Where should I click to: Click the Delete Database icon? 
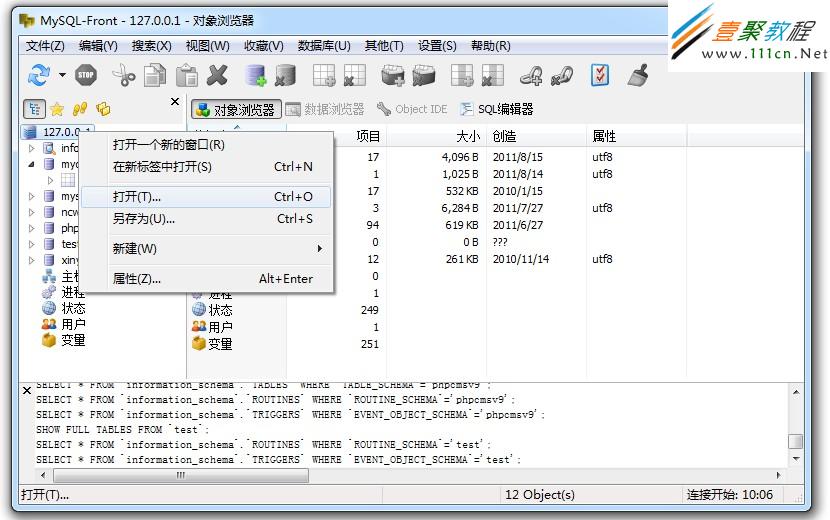(x=285, y=75)
